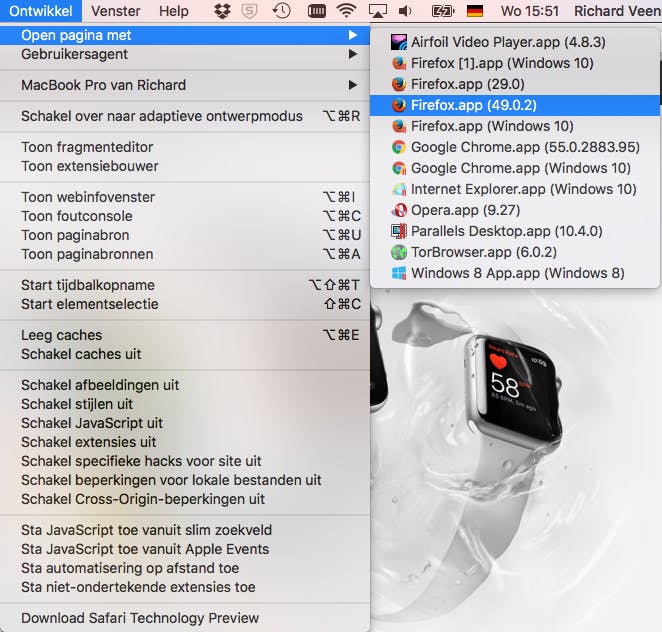
Task: Open the Wi-Fi status menu
Action: [x=346, y=11]
